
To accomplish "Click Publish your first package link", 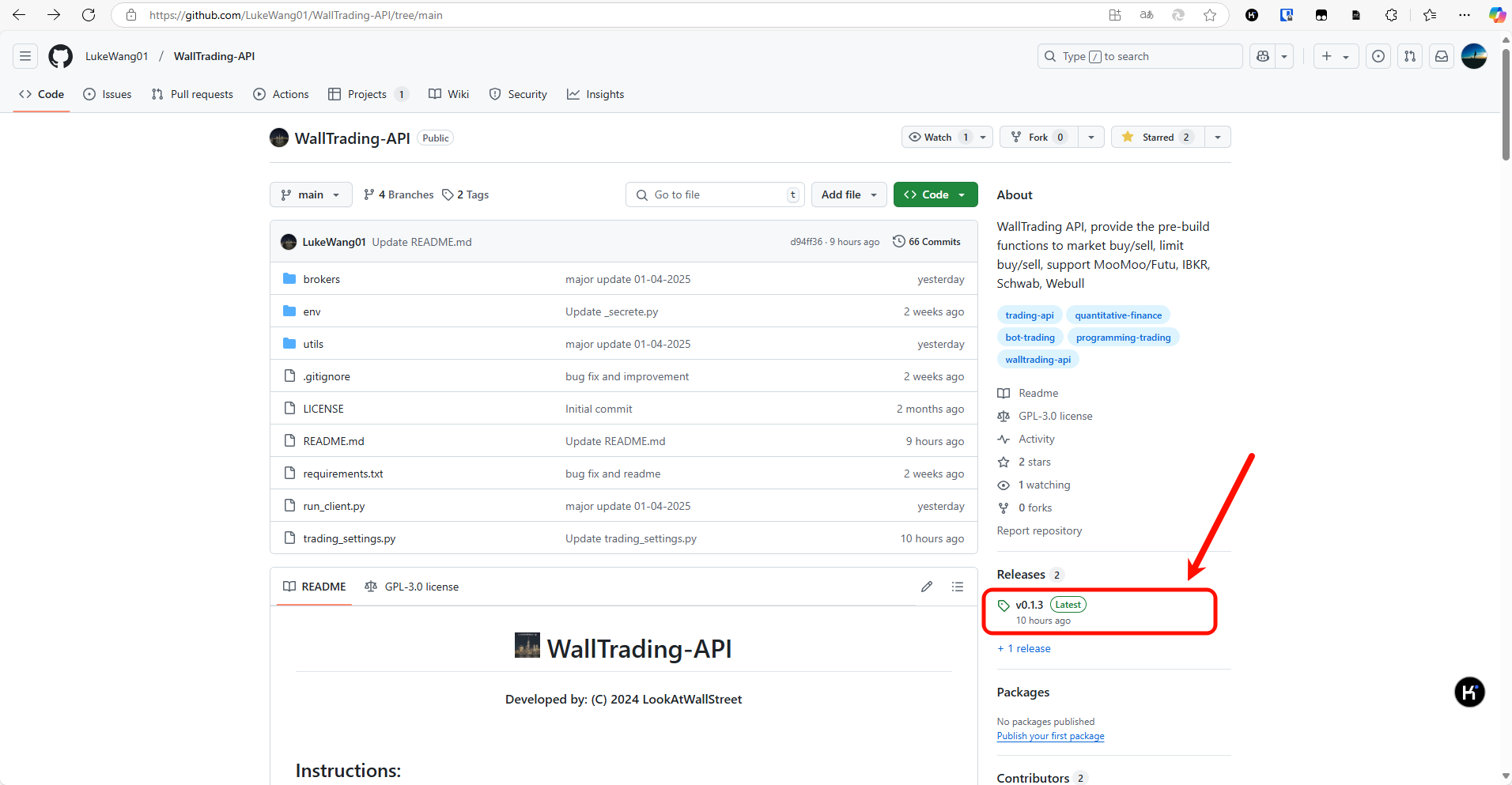I will click(x=1050, y=736).
